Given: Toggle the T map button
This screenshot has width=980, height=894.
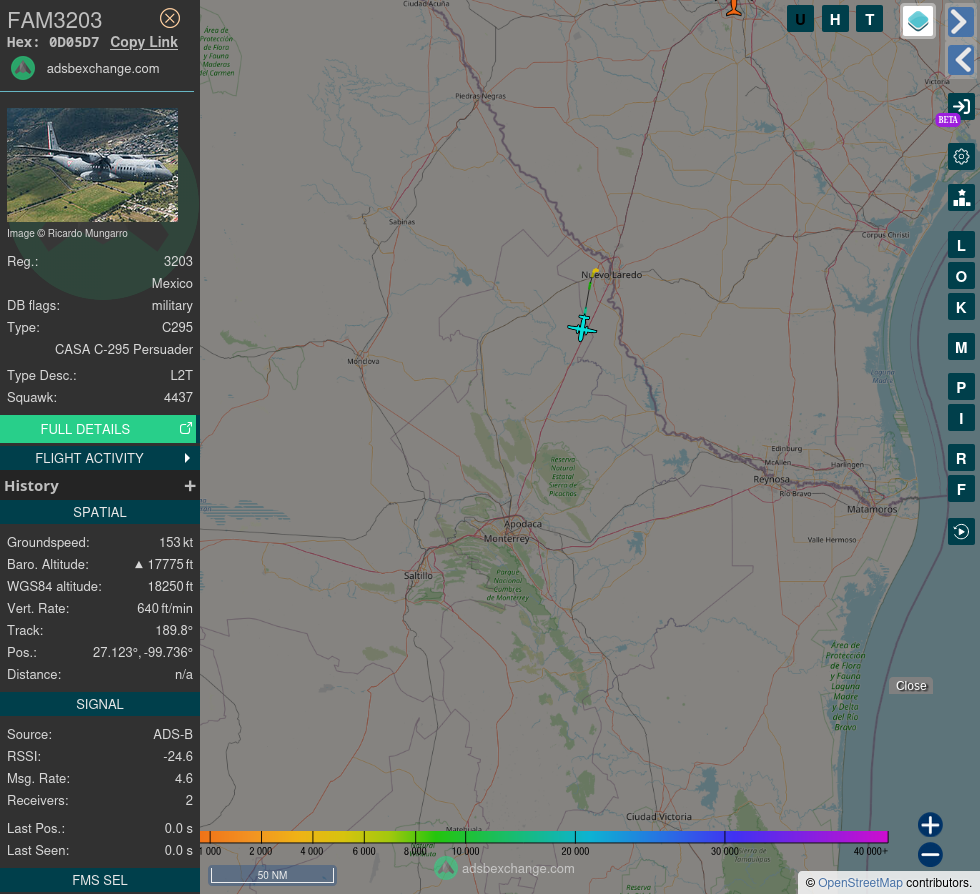Looking at the screenshot, I should (x=869, y=19).
